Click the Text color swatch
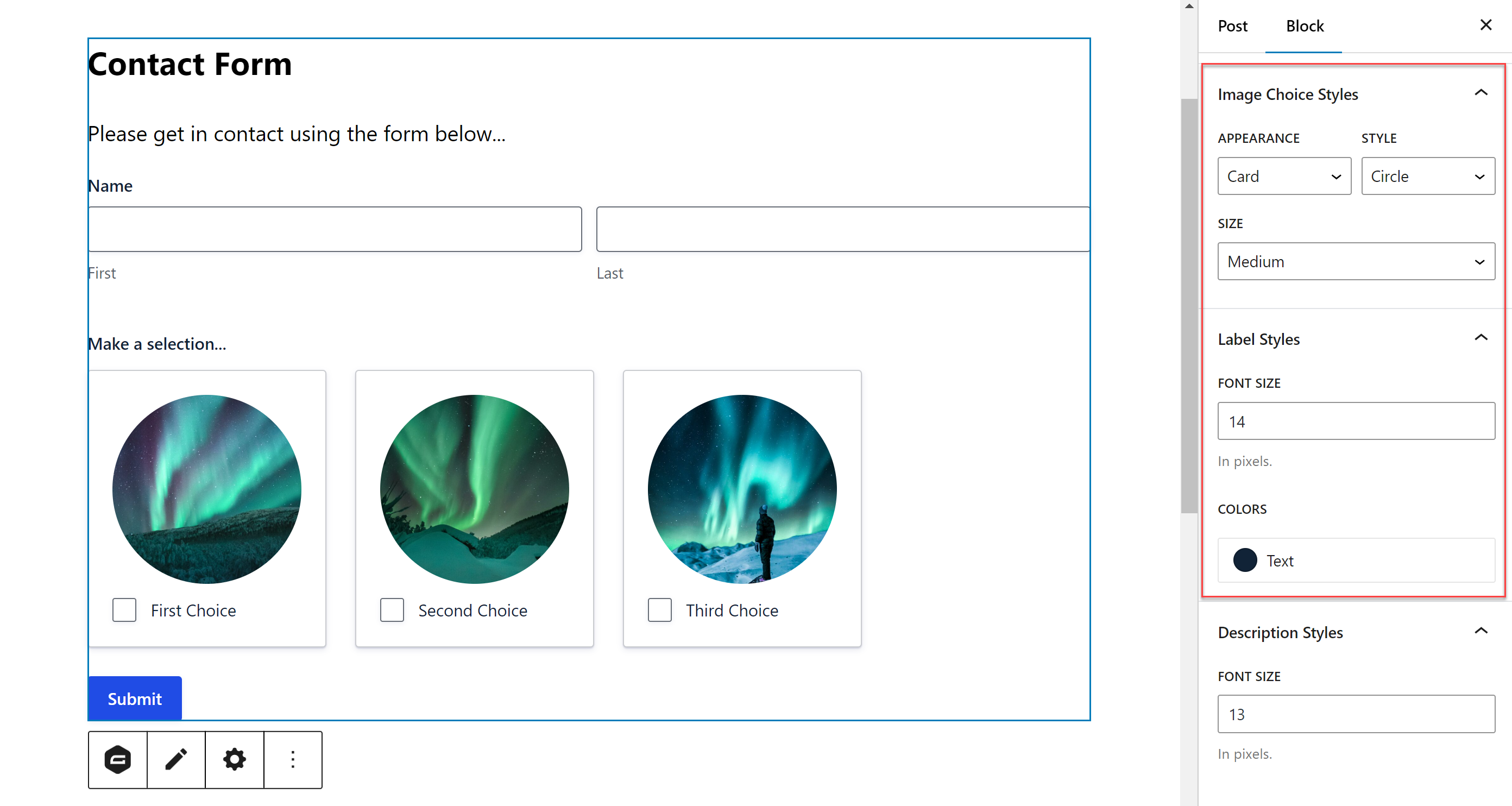 pyautogui.click(x=1244, y=559)
